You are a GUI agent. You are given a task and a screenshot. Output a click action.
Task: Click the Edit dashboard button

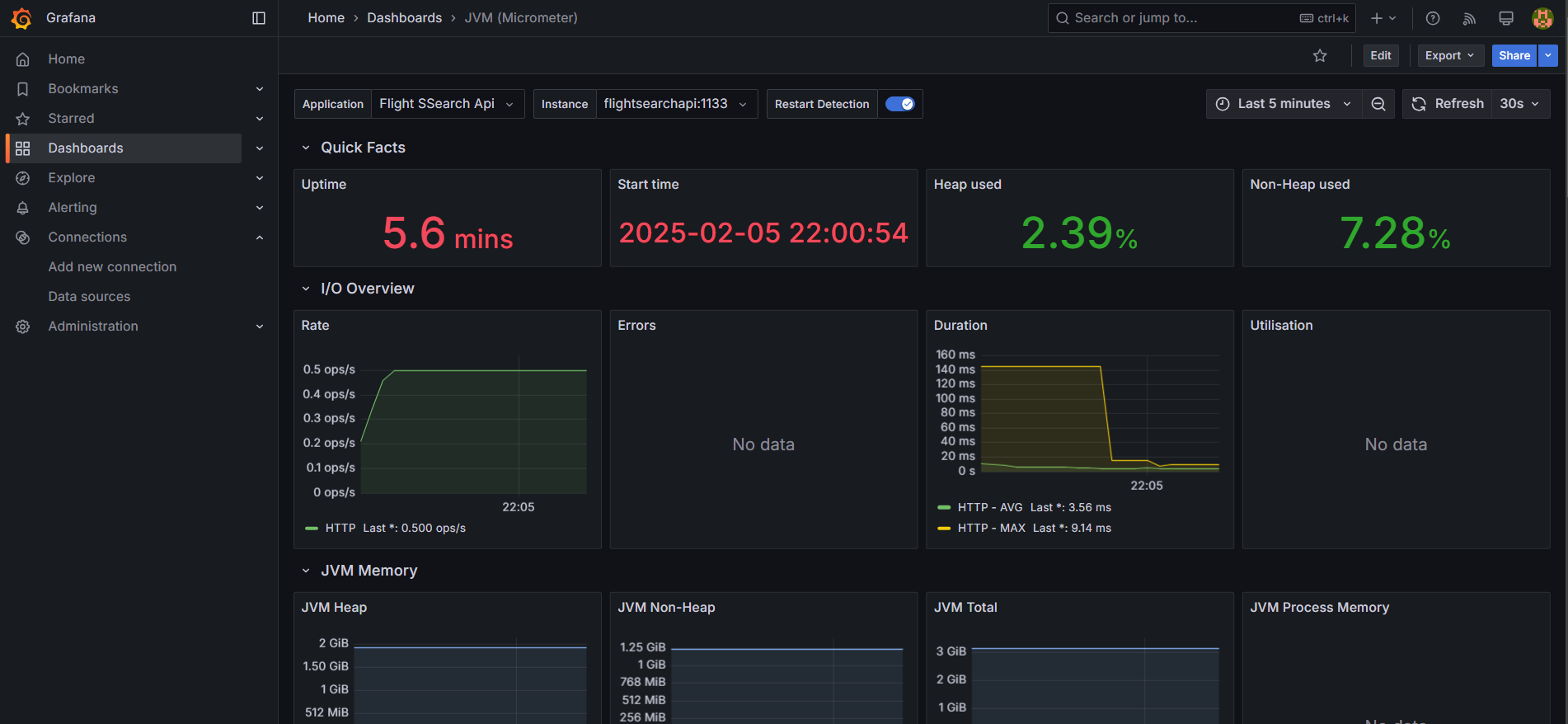tap(1381, 56)
